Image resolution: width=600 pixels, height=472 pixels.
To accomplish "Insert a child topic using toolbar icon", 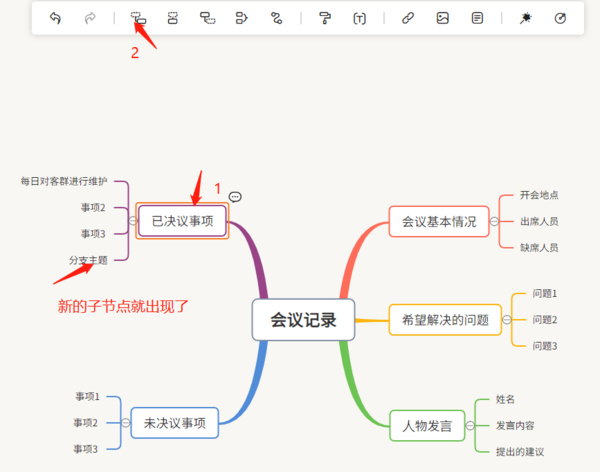I will (x=138, y=18).
